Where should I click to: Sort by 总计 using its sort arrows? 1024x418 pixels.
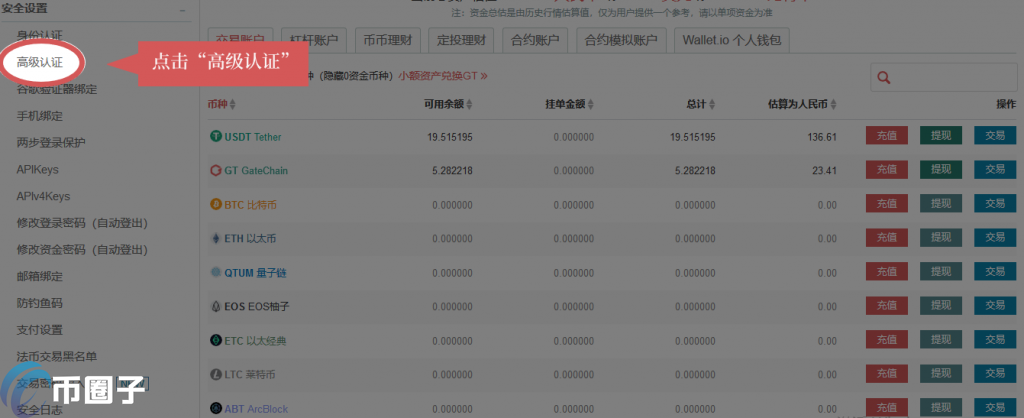[x=712, y=104]
